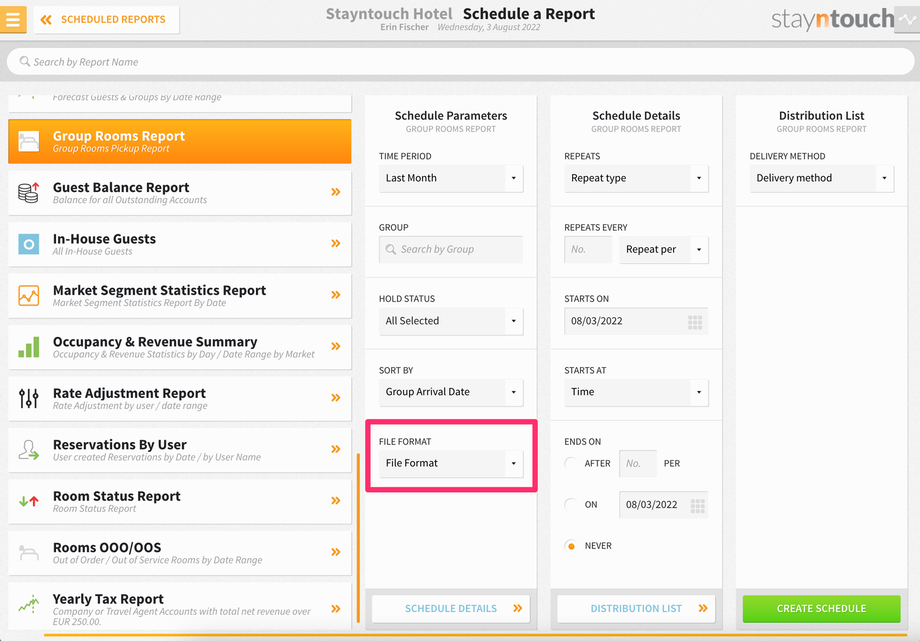Open the Starts On calendar grid icon
This screenshot has width=920, height=641.
(x=695, y=322)
